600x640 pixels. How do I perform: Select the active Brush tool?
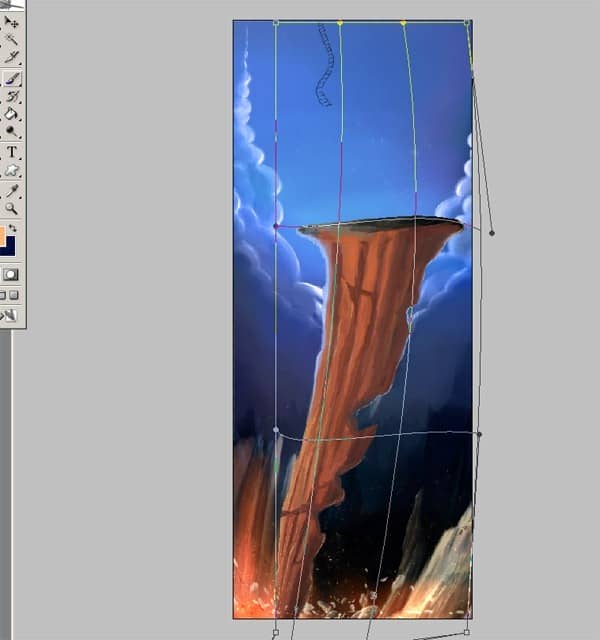click(12, 78)
